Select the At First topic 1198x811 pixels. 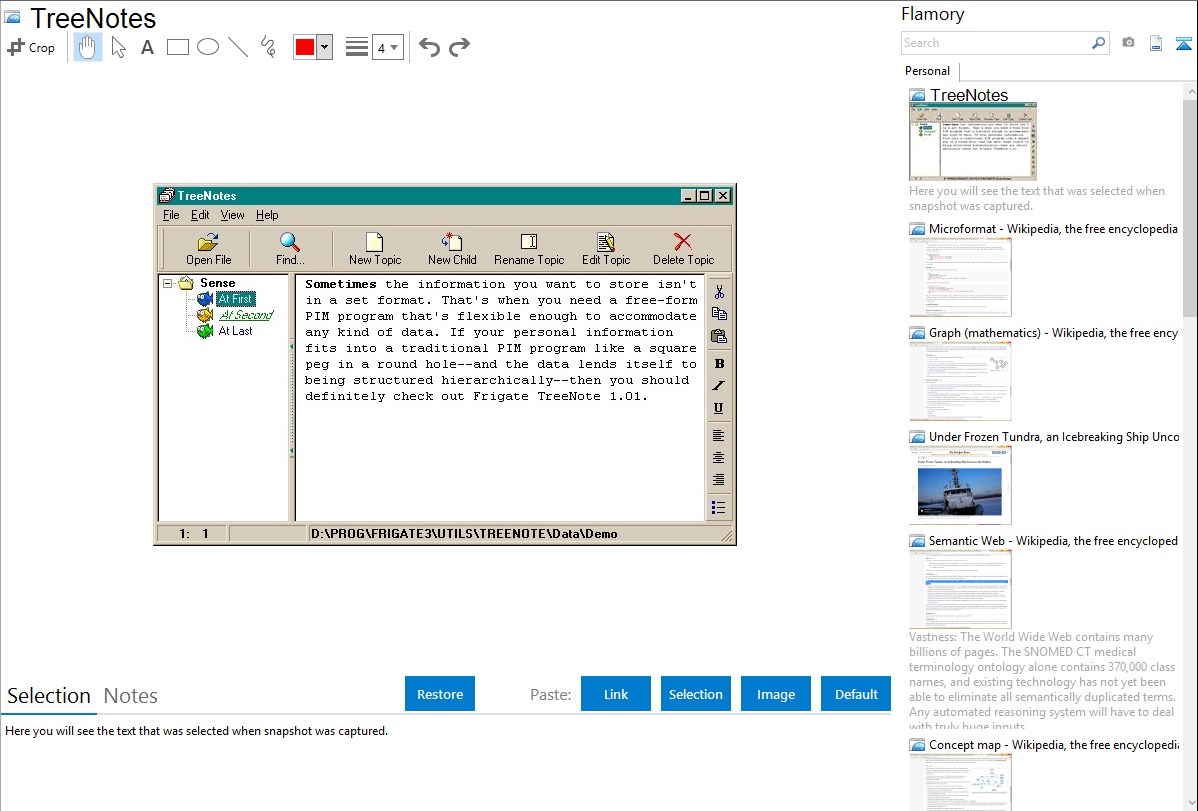[x=235, y=299]
